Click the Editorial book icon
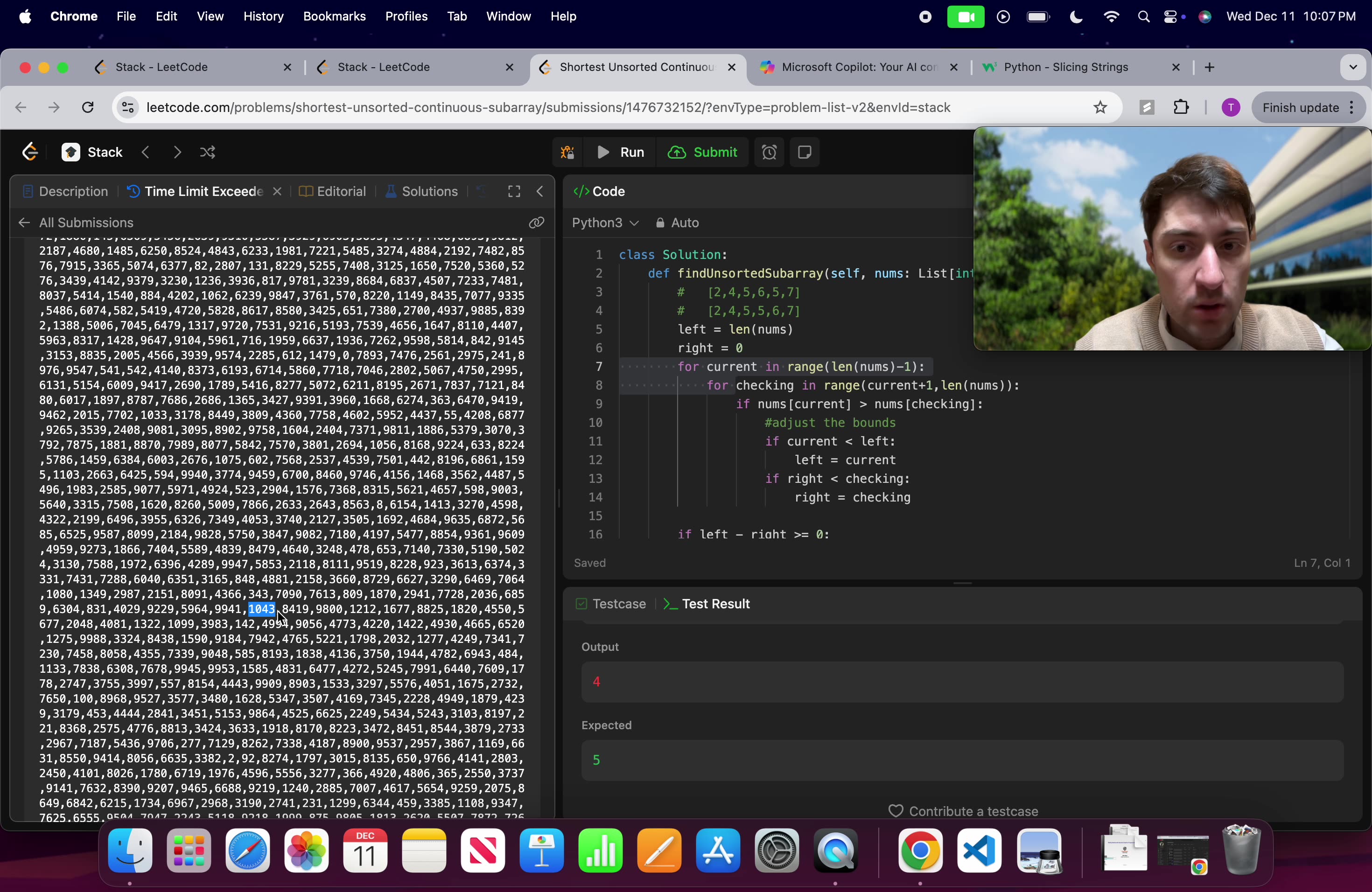The image size is (1372, 892). pyautogui.click(x=306, y=191)
